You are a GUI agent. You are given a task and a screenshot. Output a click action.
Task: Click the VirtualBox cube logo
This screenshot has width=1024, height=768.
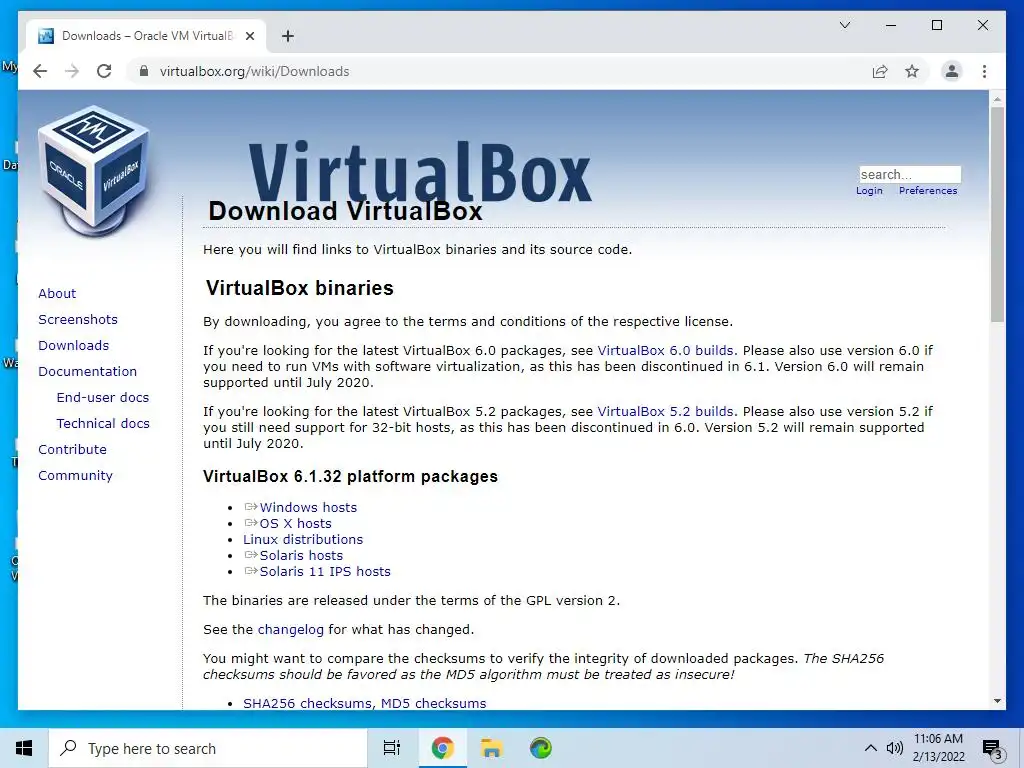point(95,171)
